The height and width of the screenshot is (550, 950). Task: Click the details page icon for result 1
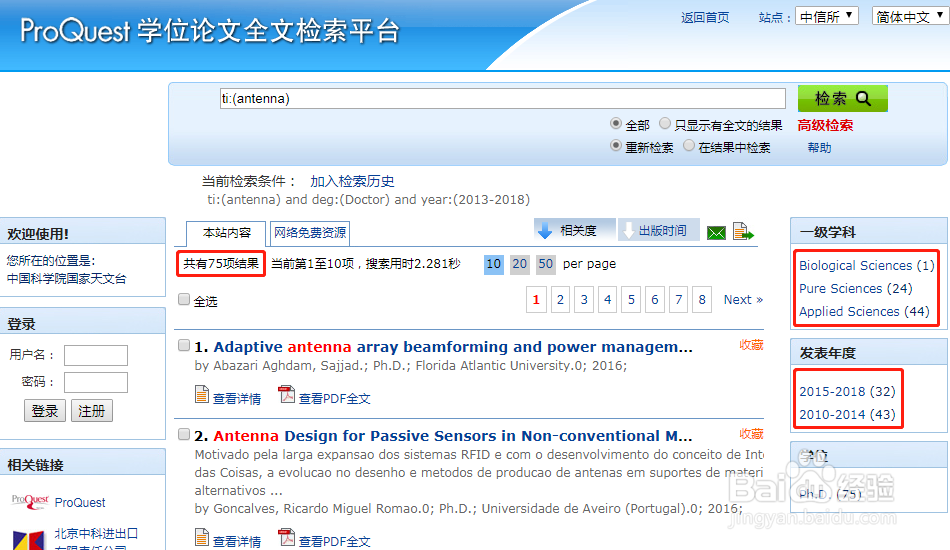202,394
